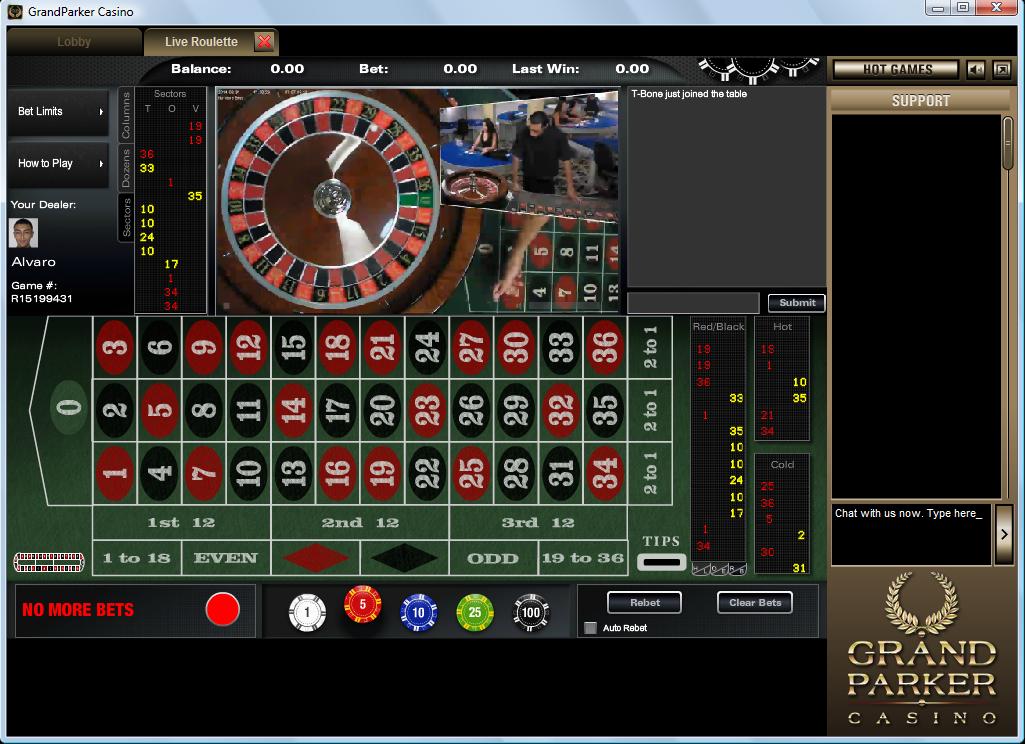1025x744 pixels.
Task: Open the Sectors statistics tab
Action: (126, 217)
